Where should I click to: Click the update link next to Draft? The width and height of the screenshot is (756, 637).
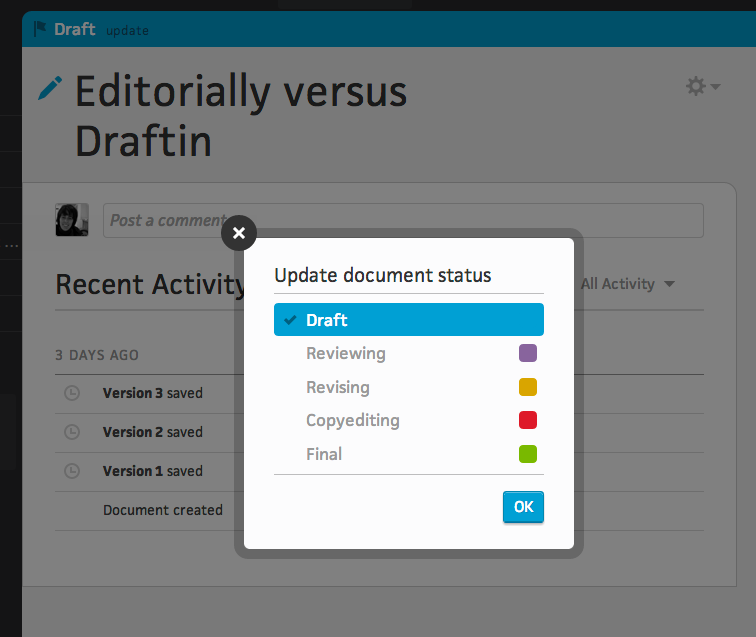click(x=127, y=31)
